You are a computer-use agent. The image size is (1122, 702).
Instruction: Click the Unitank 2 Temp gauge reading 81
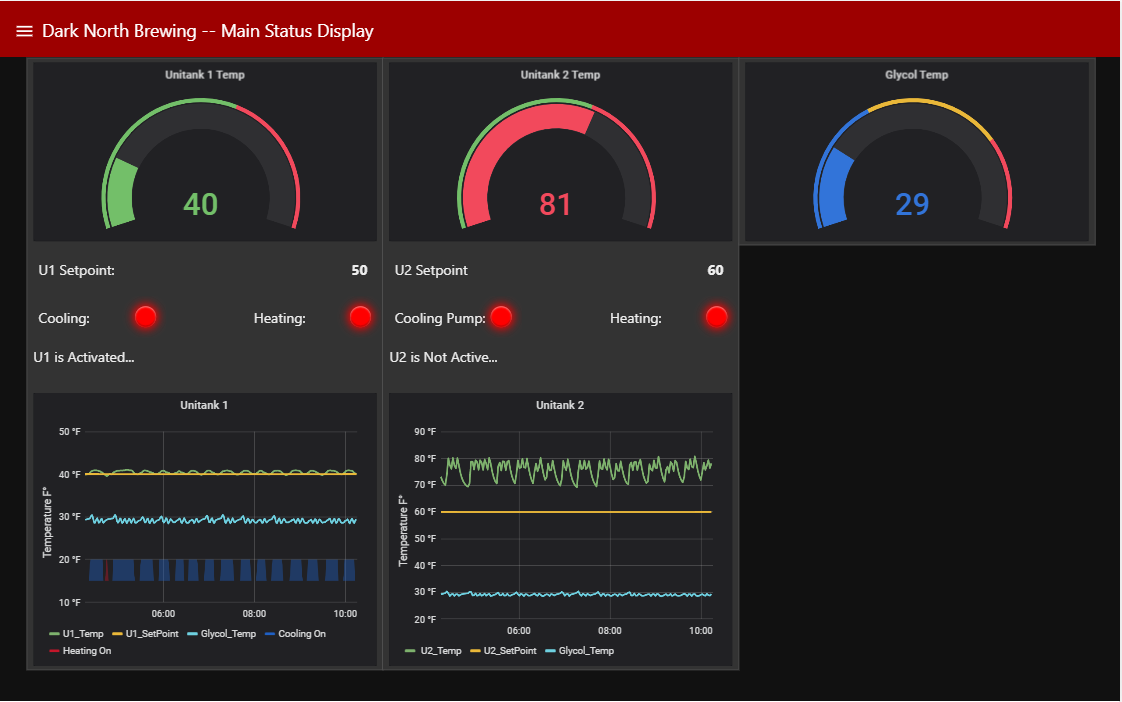(x=556, y=164)
